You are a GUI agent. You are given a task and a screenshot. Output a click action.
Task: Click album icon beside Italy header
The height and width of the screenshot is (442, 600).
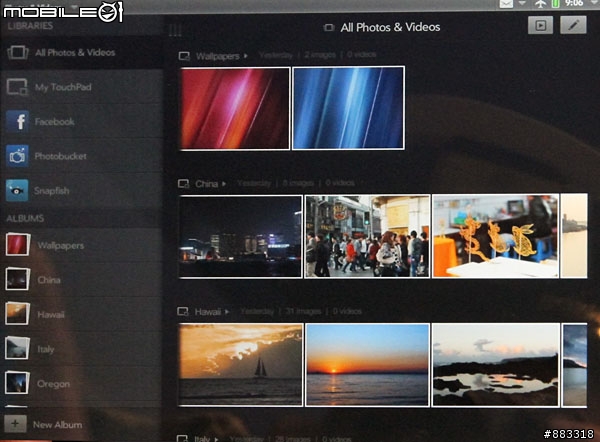click(183, 438)
